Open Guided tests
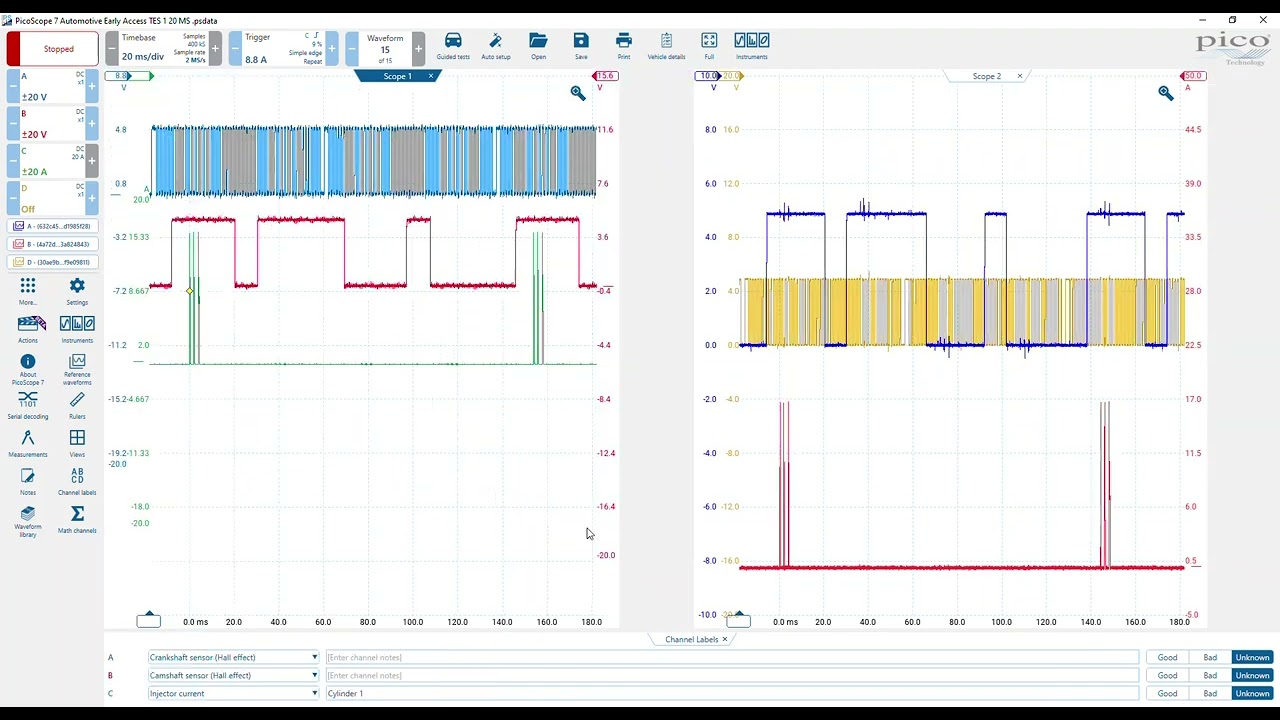The height and width of the screenshot is (720, 1280). click(x=453, y=46)
